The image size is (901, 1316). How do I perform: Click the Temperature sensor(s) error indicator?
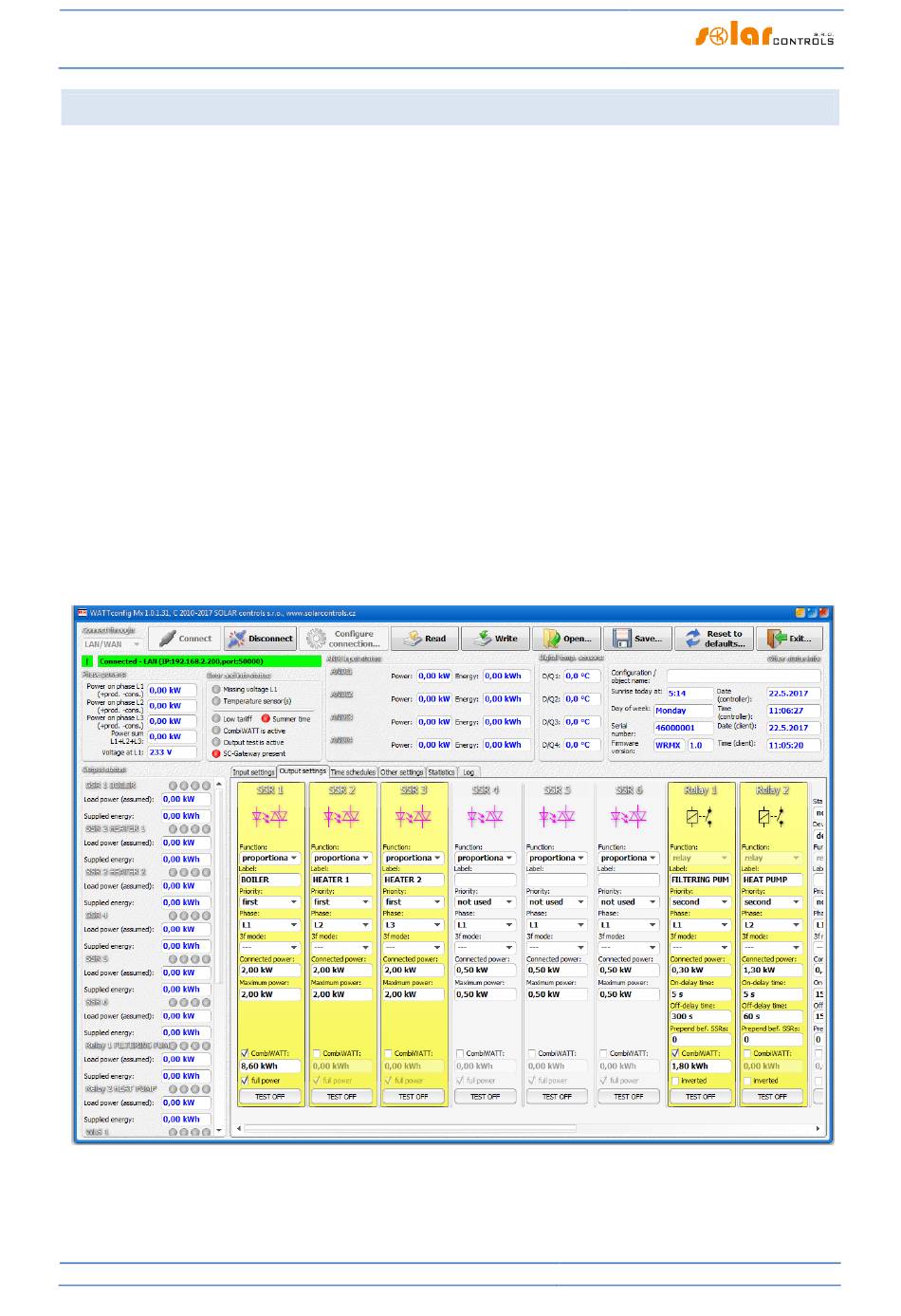(216, 701)
